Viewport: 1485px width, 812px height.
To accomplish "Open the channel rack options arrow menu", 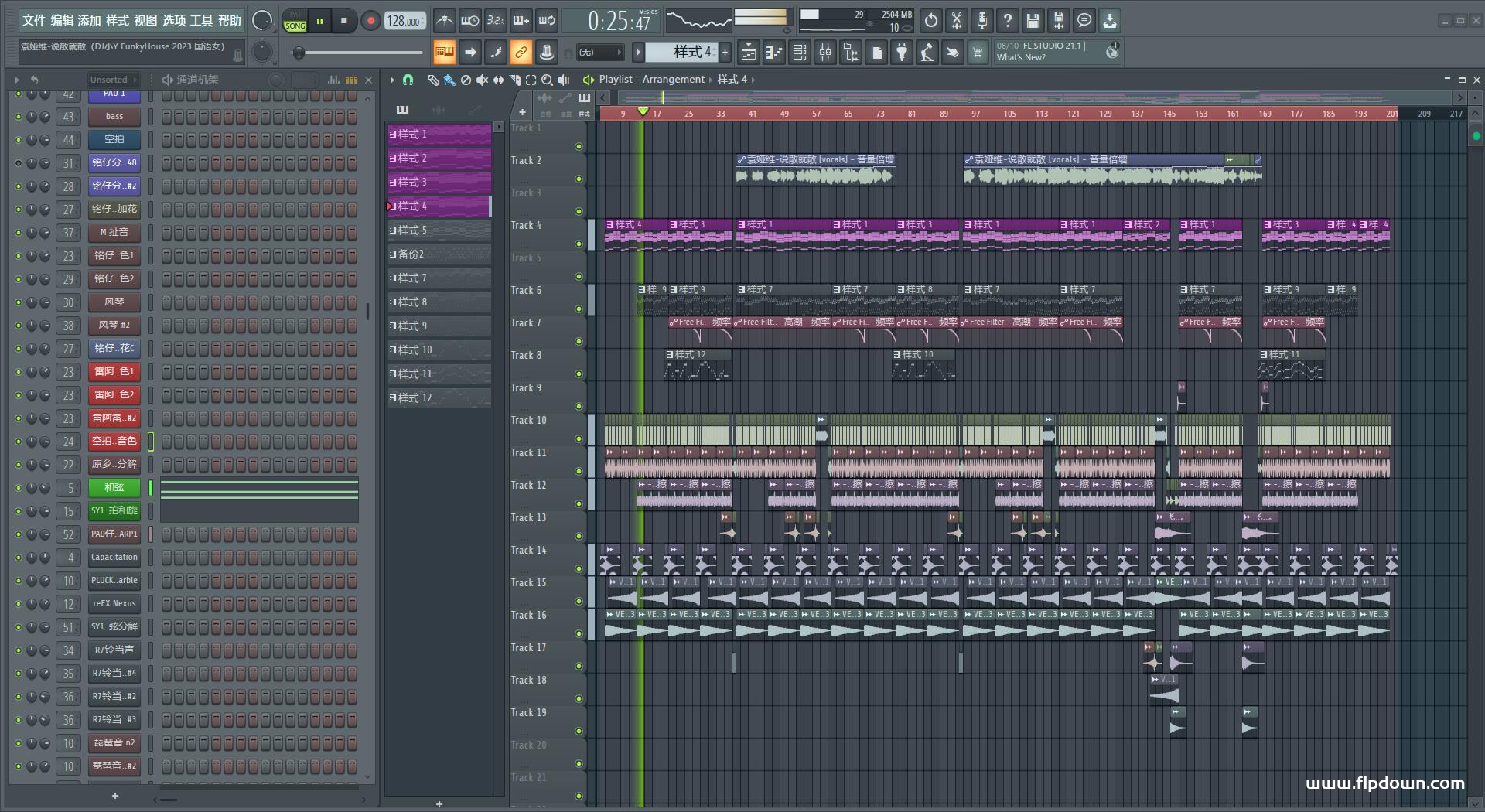I will (17, 80).
